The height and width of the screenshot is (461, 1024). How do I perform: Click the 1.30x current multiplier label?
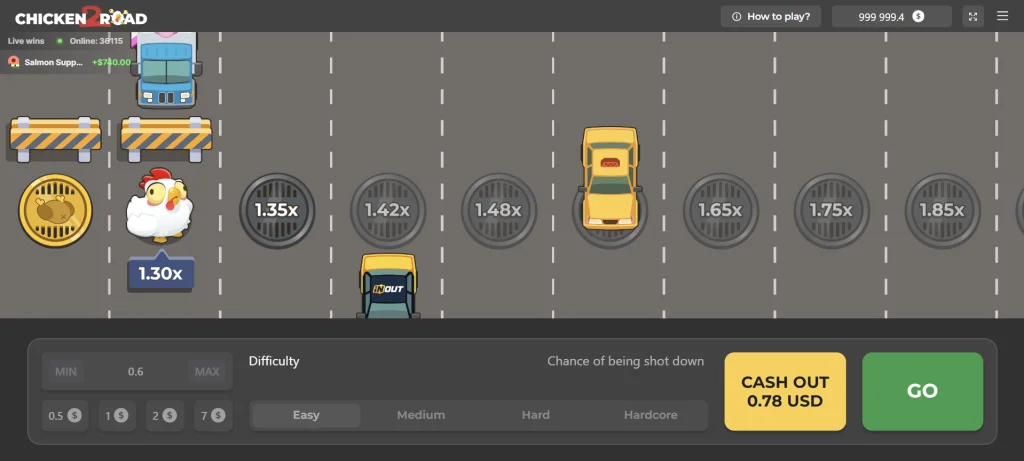pos(160,272)
